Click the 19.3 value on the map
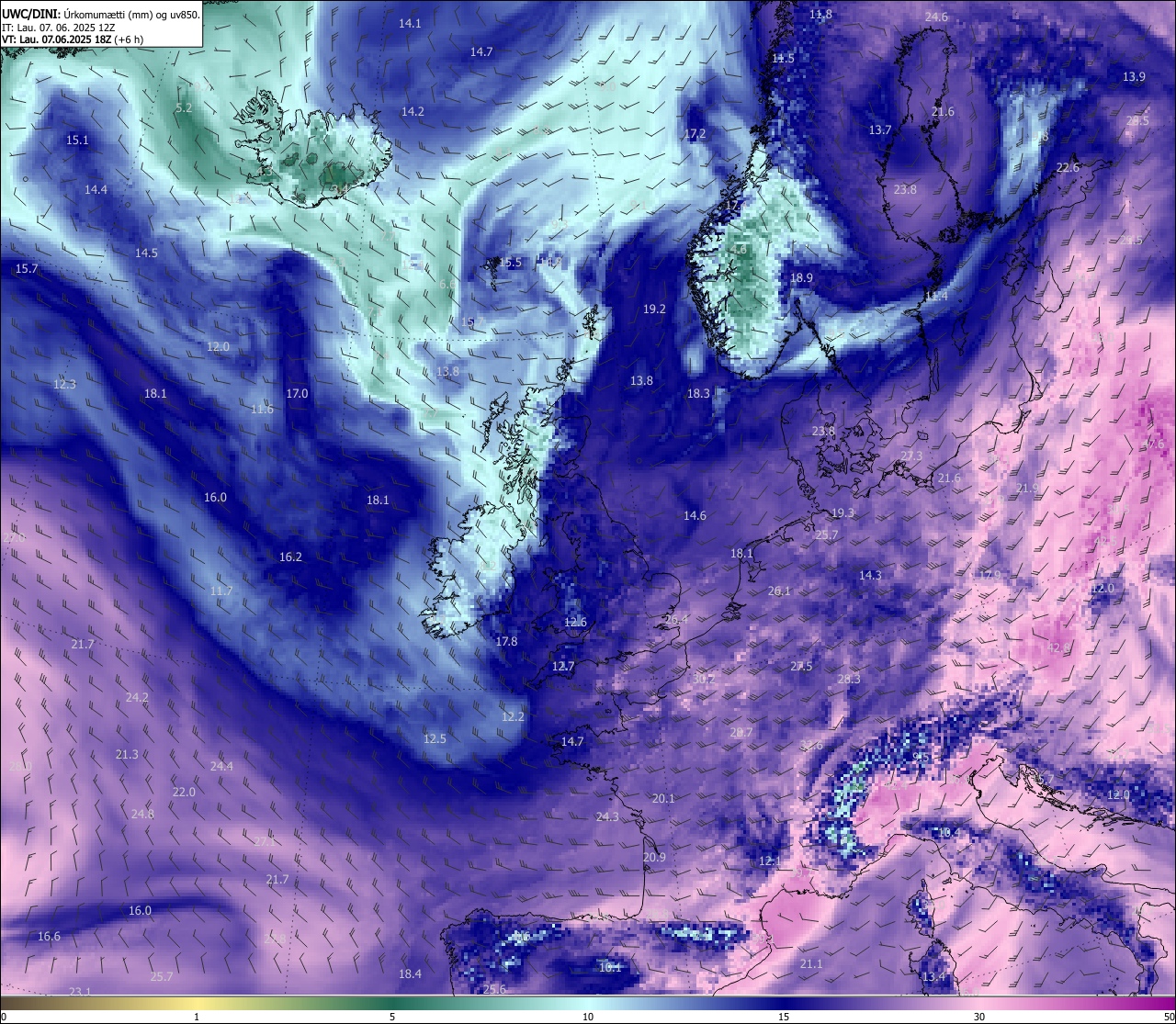This screenshot has width=1176, height=1024. pyautogui.click(x=842, y=512)
